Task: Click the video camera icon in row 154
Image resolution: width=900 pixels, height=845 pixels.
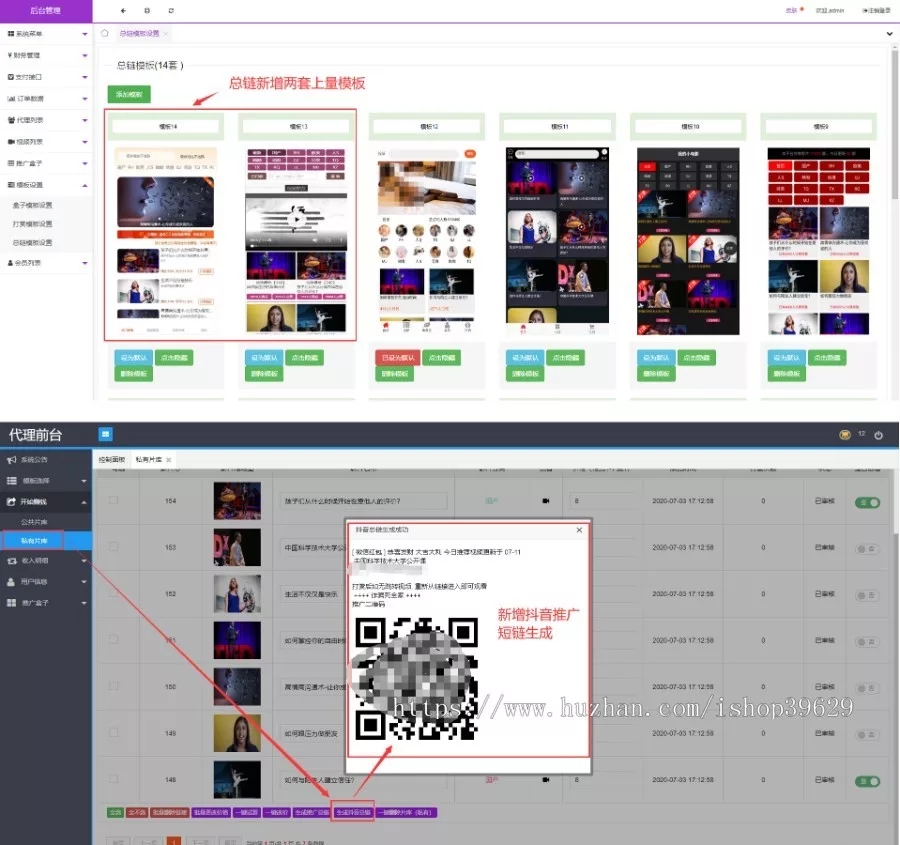Action: pyautogui.click(x=546, y=500)
